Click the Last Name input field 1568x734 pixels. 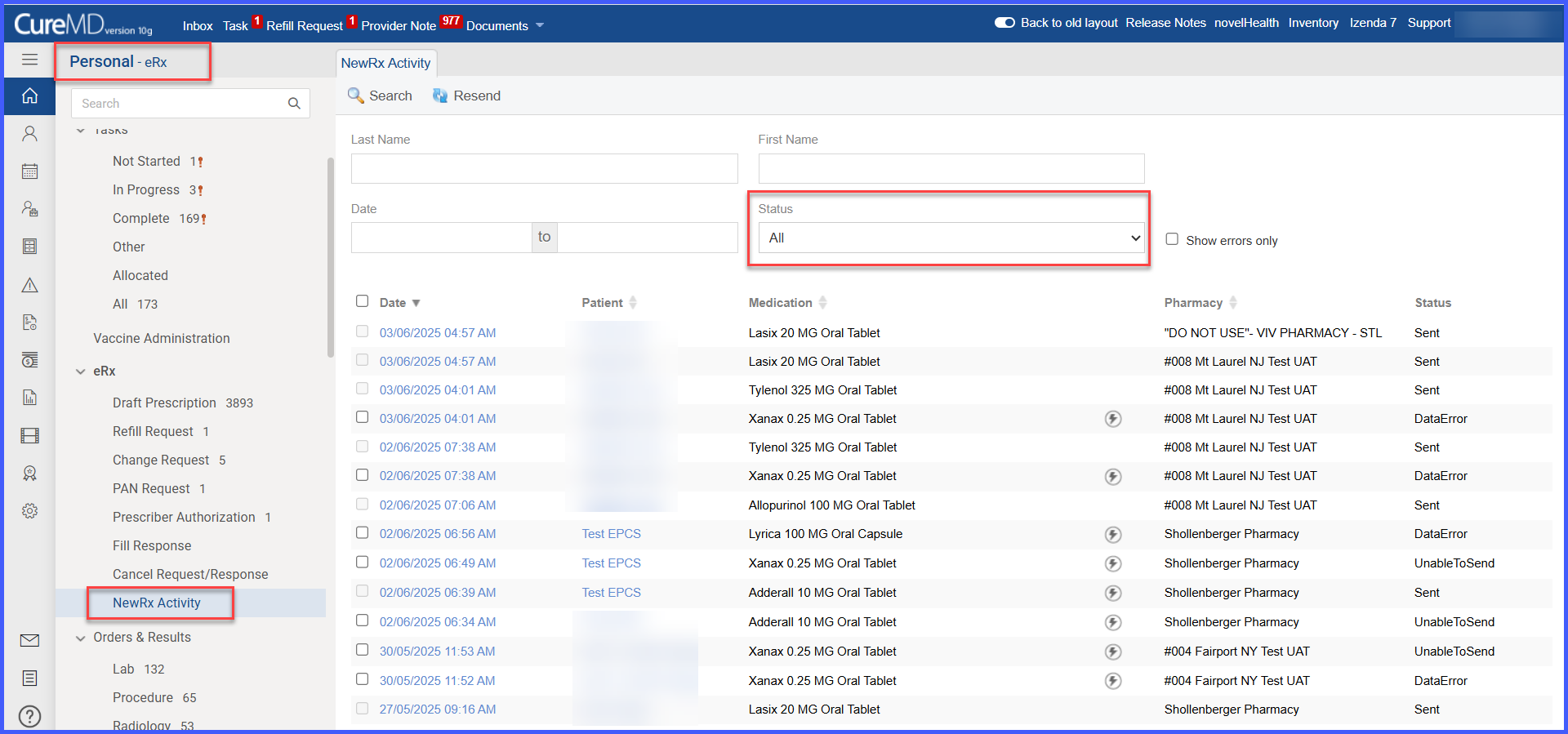544,168
